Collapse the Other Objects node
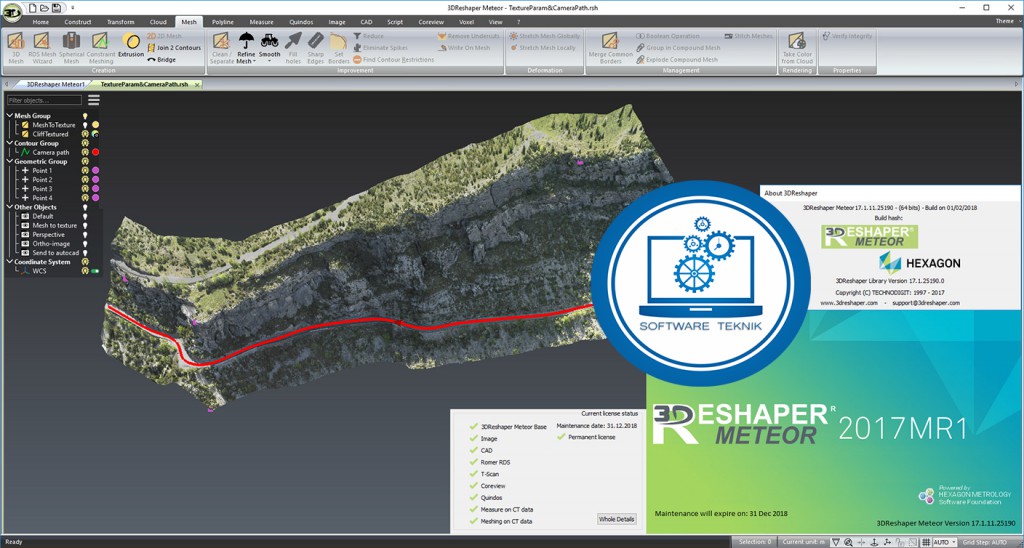 10,207
